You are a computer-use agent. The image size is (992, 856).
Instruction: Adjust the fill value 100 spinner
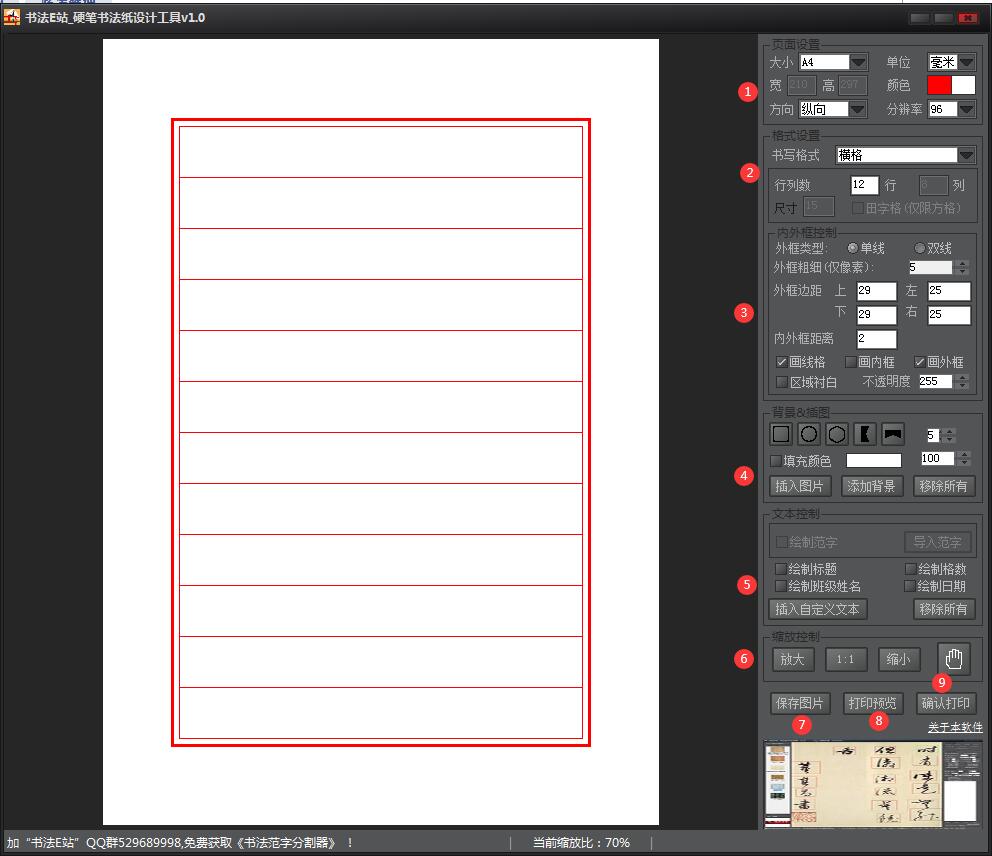pyautogui.click(x=964, y=458)
